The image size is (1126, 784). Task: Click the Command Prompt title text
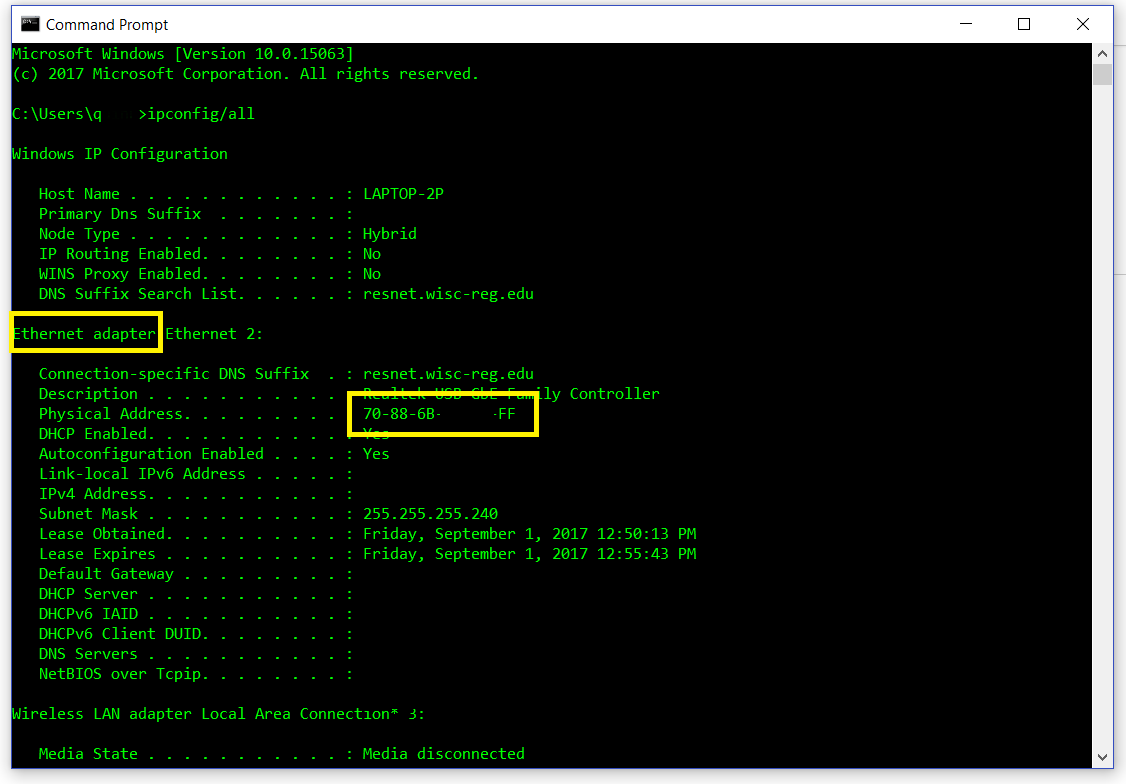[x=107, y=25]
